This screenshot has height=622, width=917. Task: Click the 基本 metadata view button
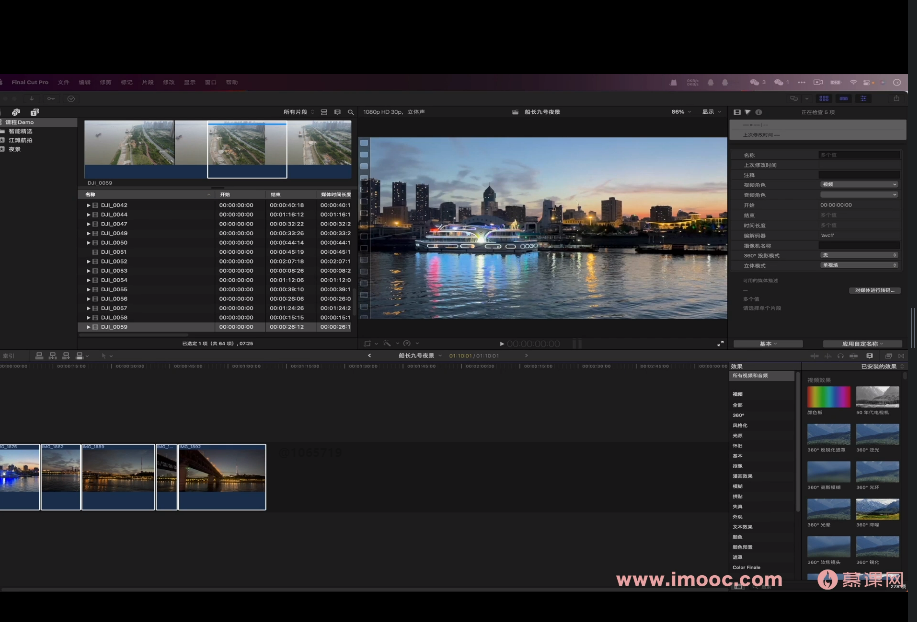click(x=768, y=343)
